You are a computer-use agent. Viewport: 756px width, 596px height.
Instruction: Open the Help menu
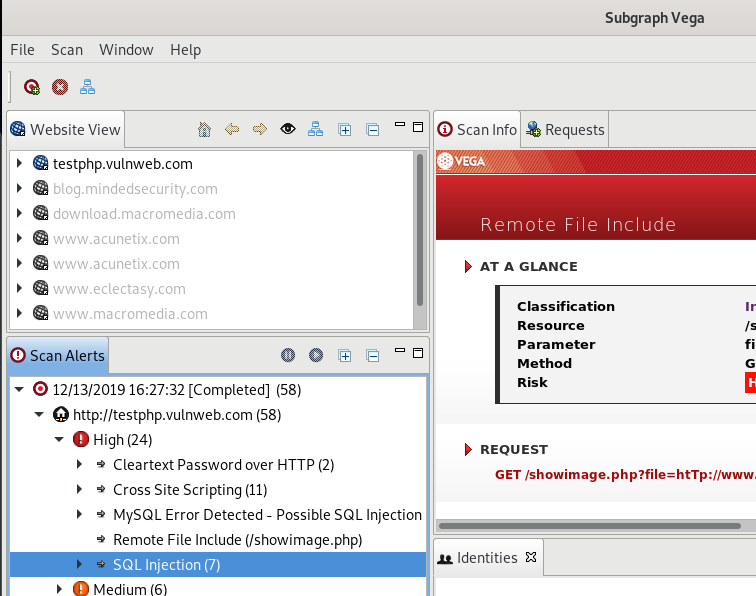tap(186, 50)
